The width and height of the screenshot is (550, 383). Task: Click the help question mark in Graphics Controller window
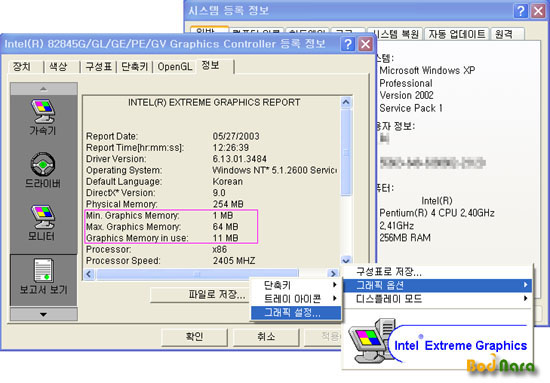click(x=347, y=44)
